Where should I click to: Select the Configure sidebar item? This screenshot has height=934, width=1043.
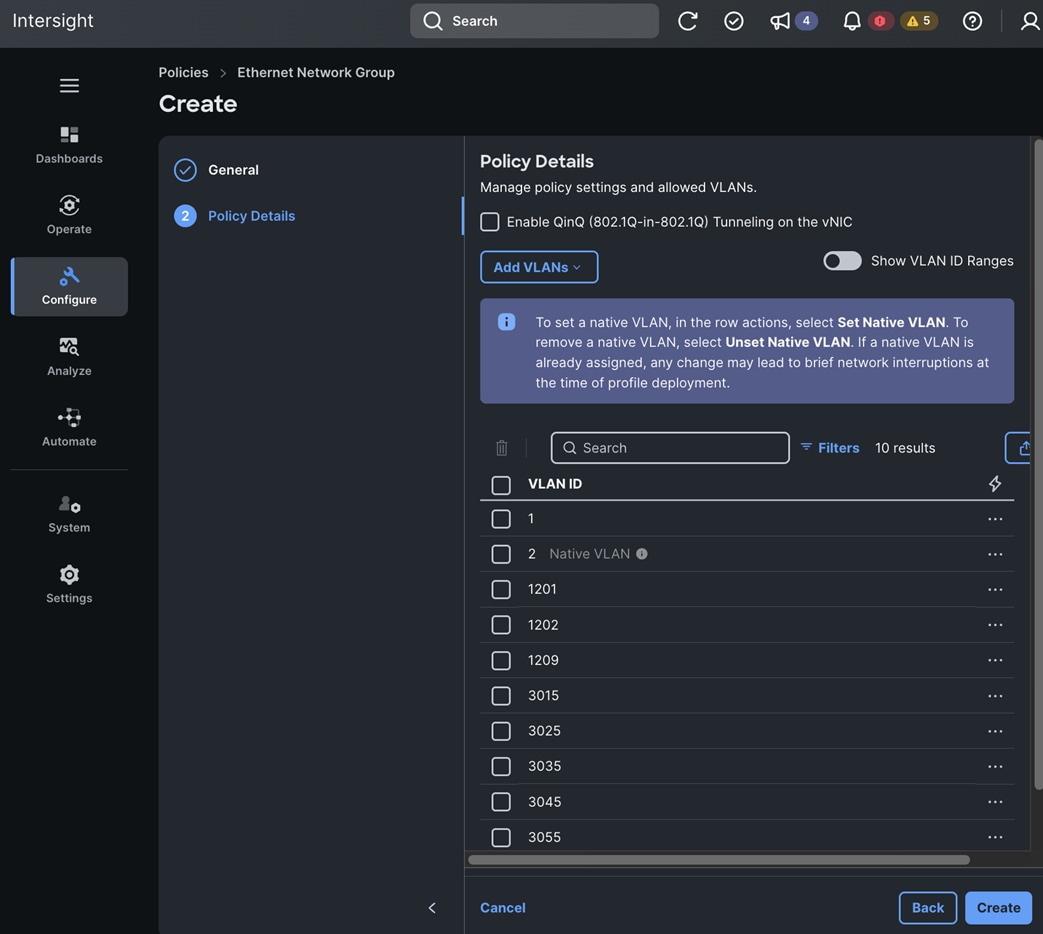69,286
